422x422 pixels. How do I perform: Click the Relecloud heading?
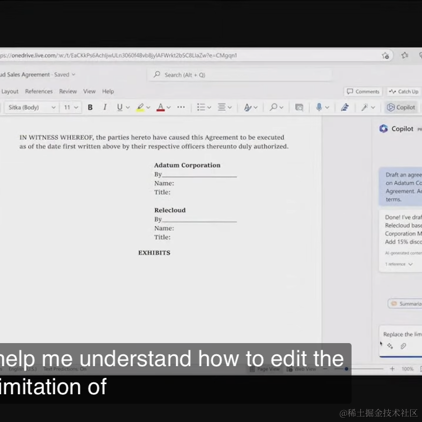click(x=170, y=210)
